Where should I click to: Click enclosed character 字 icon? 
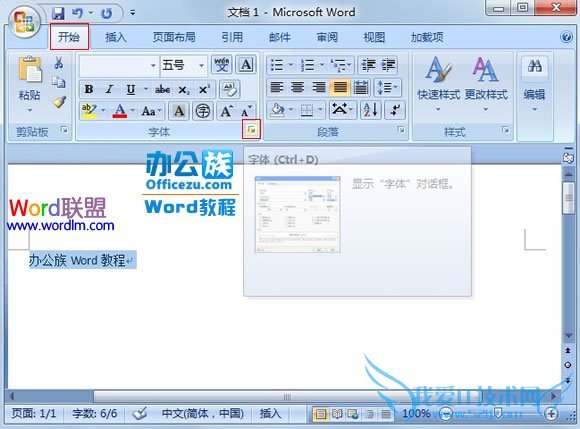pyautogui.click(x=203, y=111)
